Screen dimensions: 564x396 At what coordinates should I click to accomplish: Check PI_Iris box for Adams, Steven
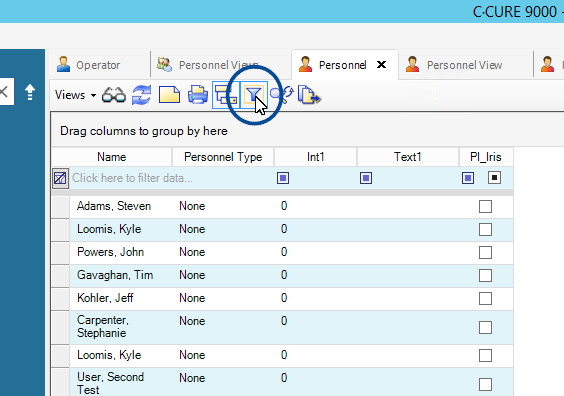point(485,206)
